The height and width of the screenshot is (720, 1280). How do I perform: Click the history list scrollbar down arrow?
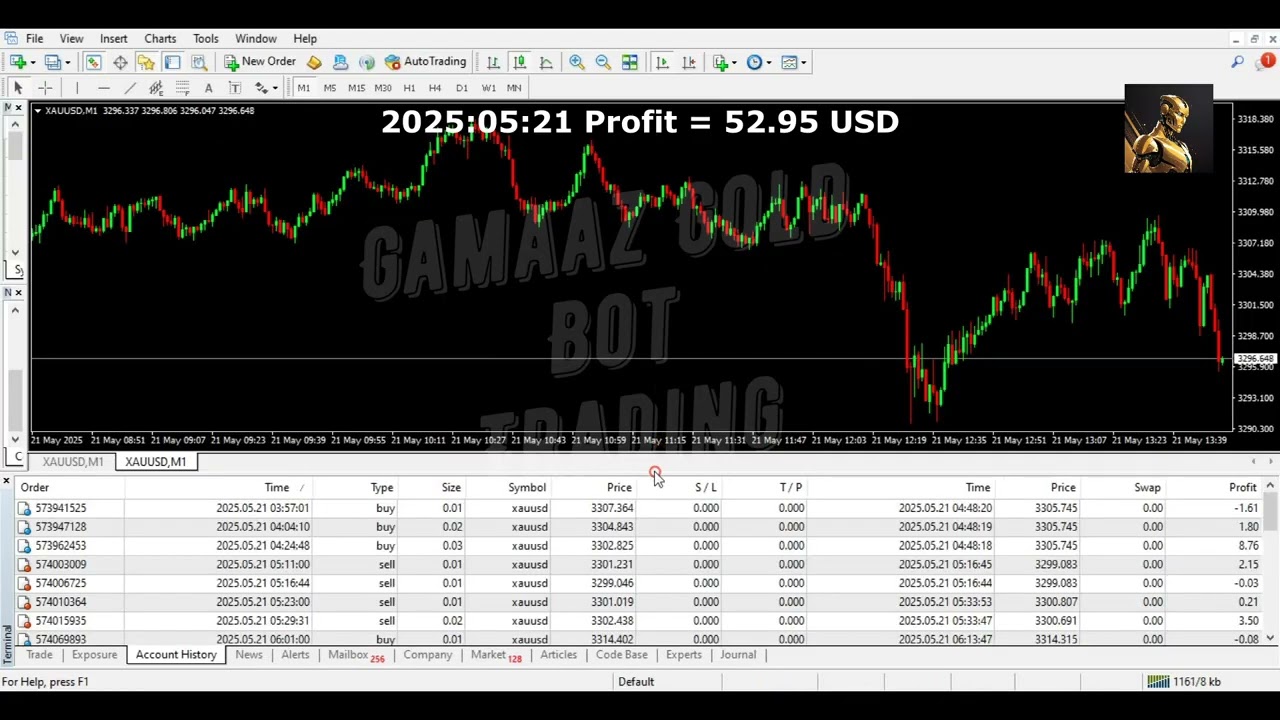click(x=1270, y=638)
